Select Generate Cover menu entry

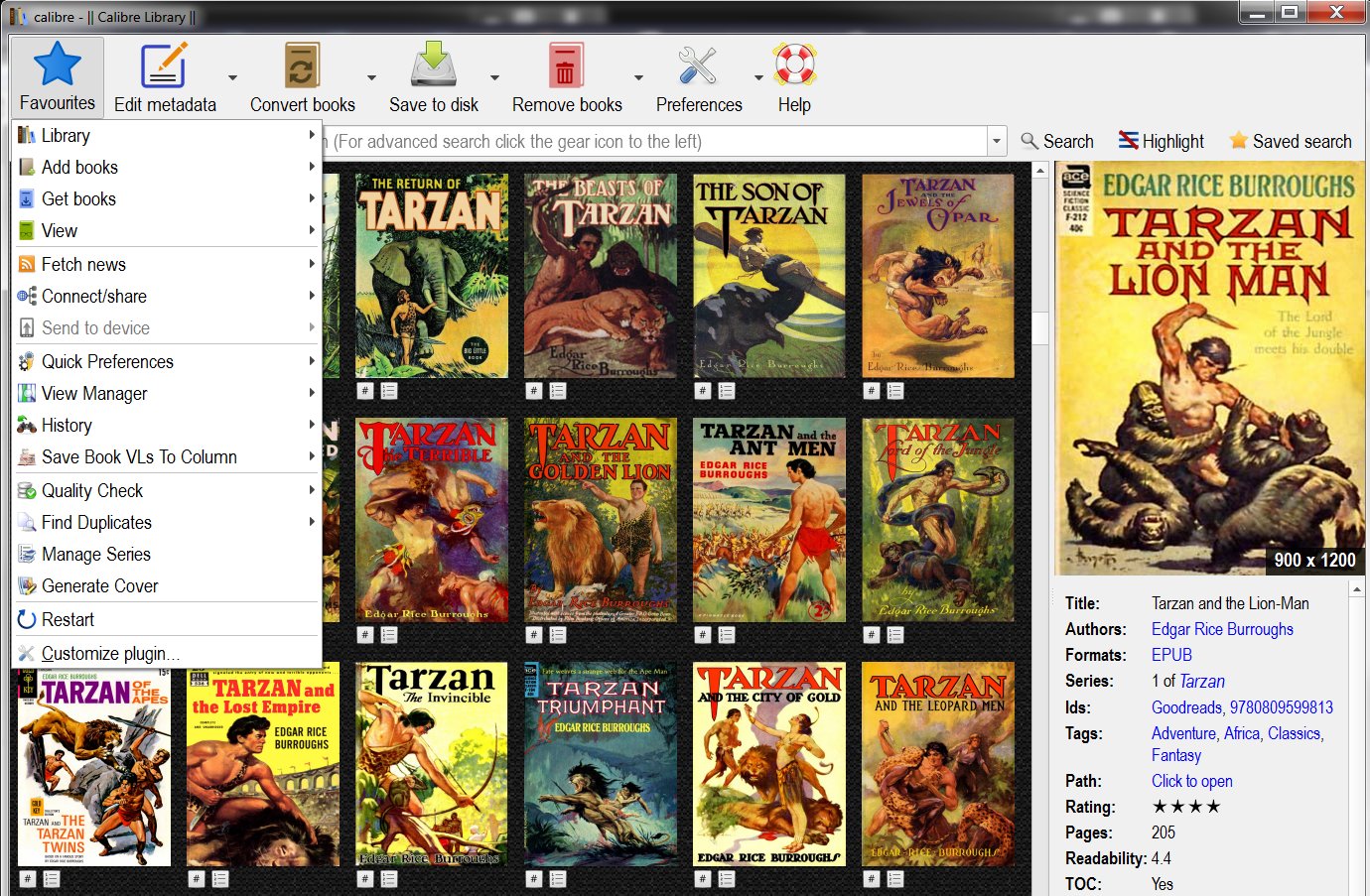pos(99,585)
